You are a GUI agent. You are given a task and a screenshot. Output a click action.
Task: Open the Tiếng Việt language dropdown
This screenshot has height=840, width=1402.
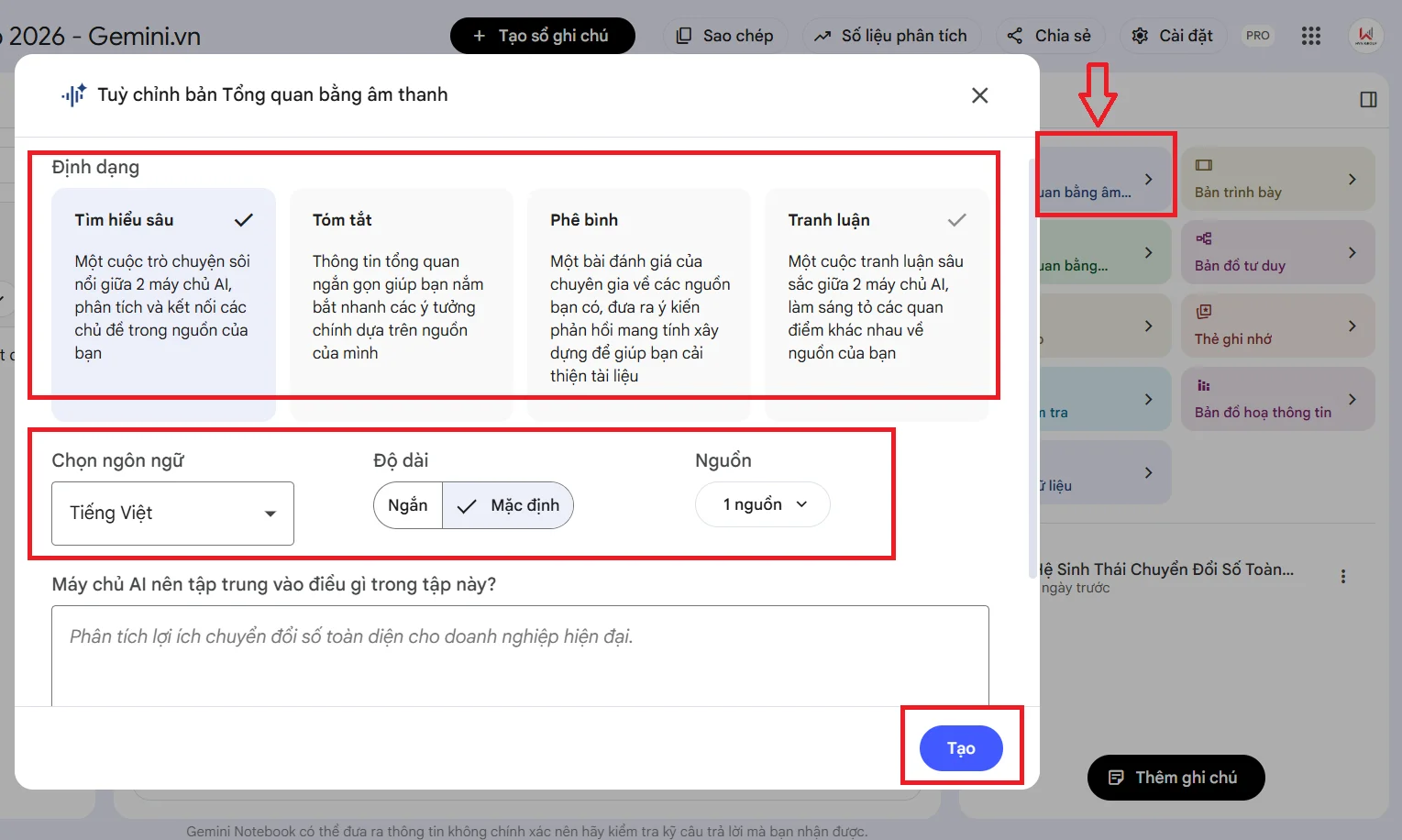(x=172, y=514)
